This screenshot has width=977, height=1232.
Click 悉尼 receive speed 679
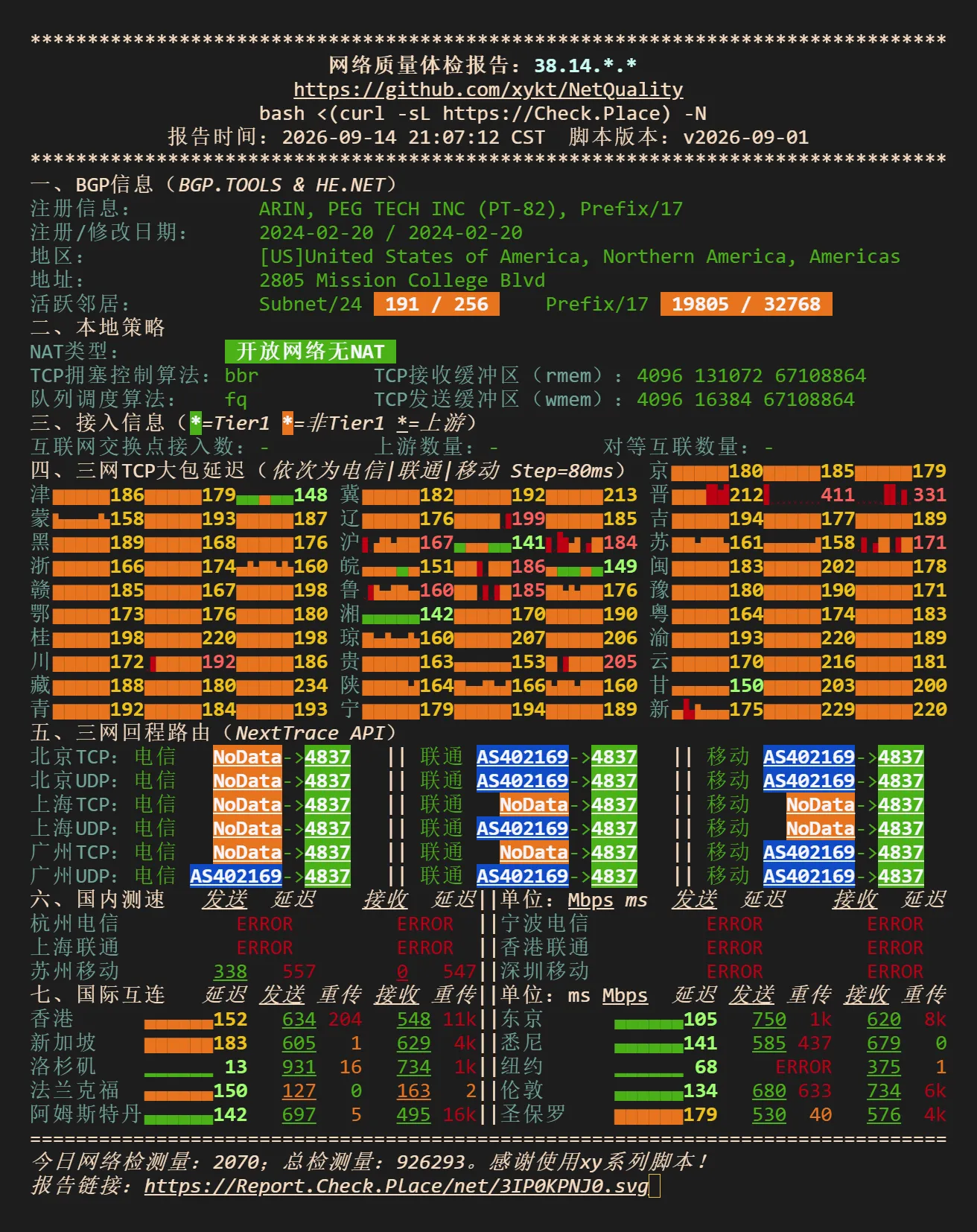(x=884, y=1043)
